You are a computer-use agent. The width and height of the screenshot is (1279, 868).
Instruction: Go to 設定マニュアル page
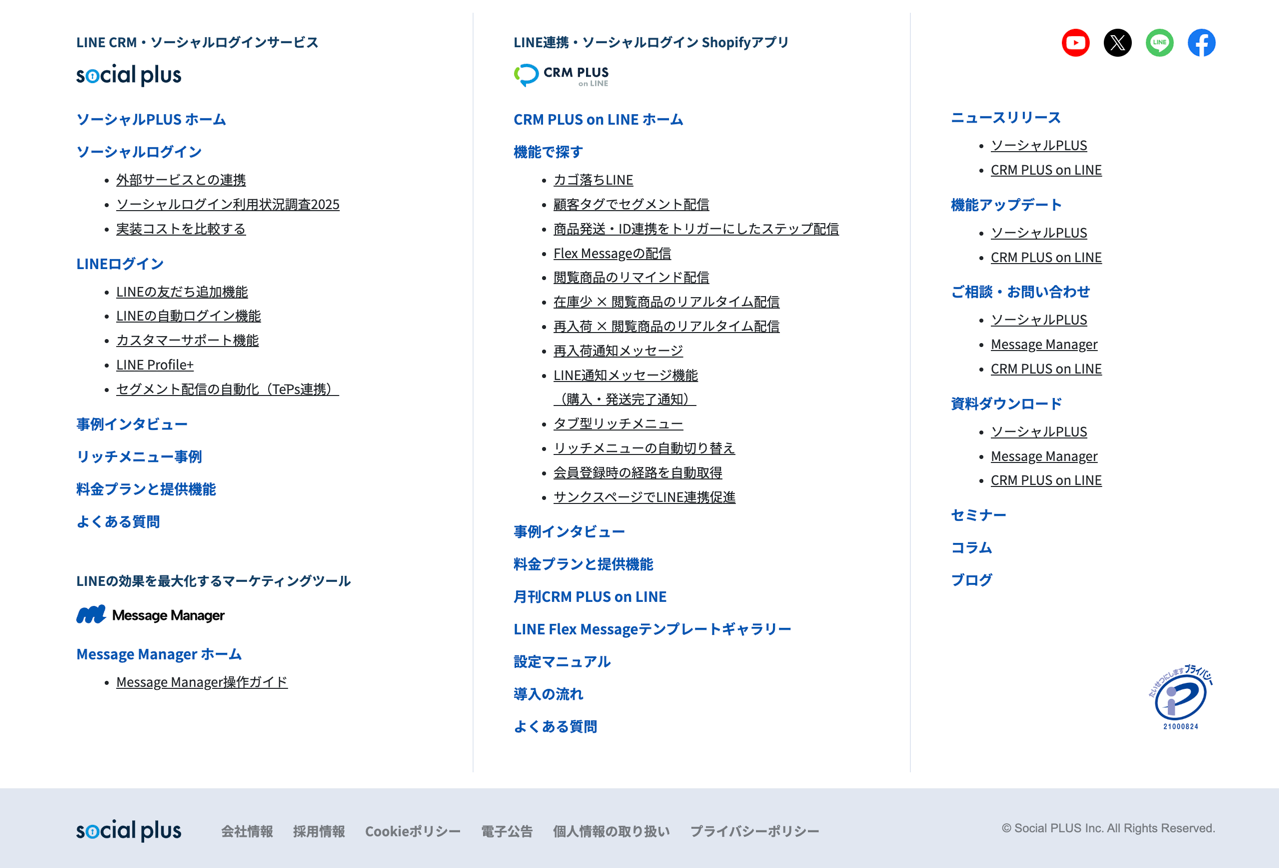pos(561,662)
